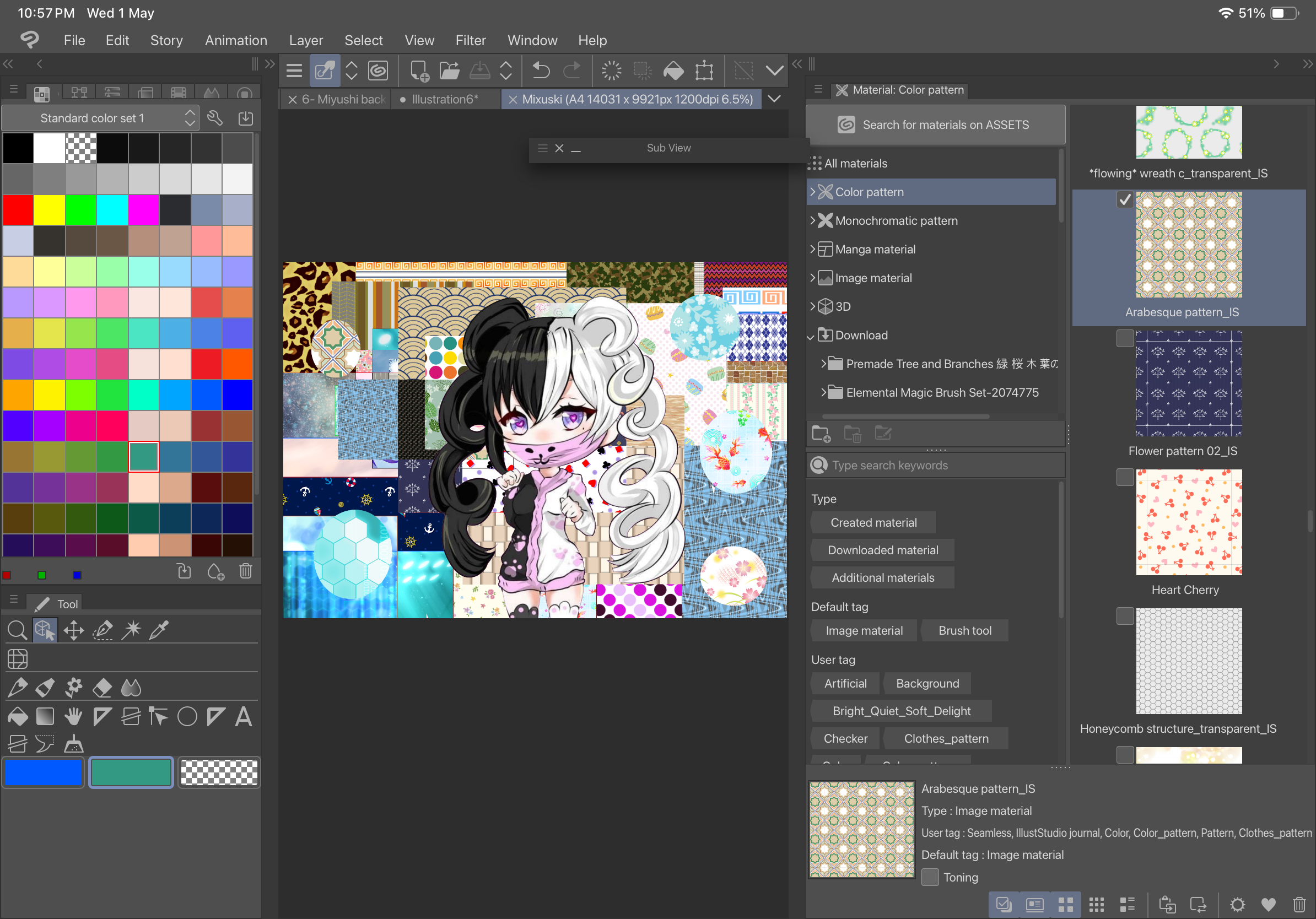Toggle large thumbnail view mode

point(1065,904)
